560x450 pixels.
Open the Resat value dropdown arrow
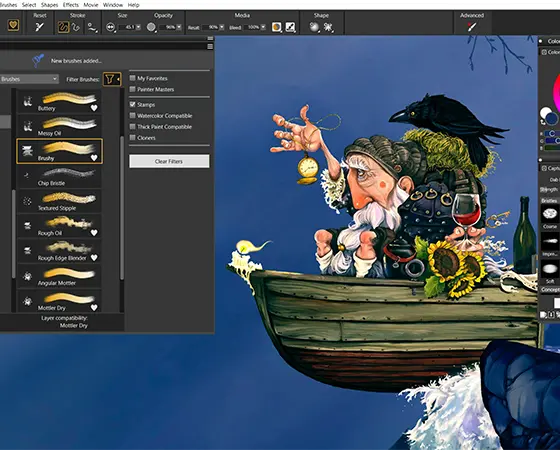click(222, 27)
